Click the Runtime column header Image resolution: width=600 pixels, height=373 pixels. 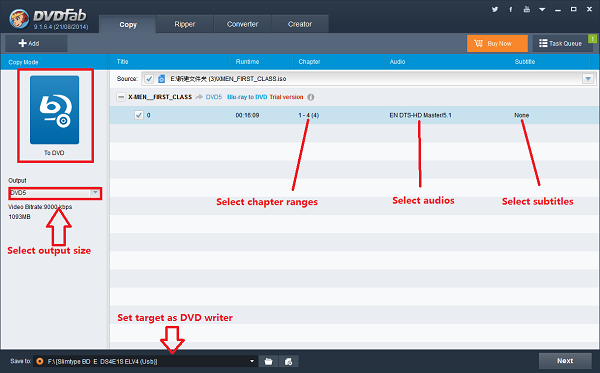click(x=247, y=62)
